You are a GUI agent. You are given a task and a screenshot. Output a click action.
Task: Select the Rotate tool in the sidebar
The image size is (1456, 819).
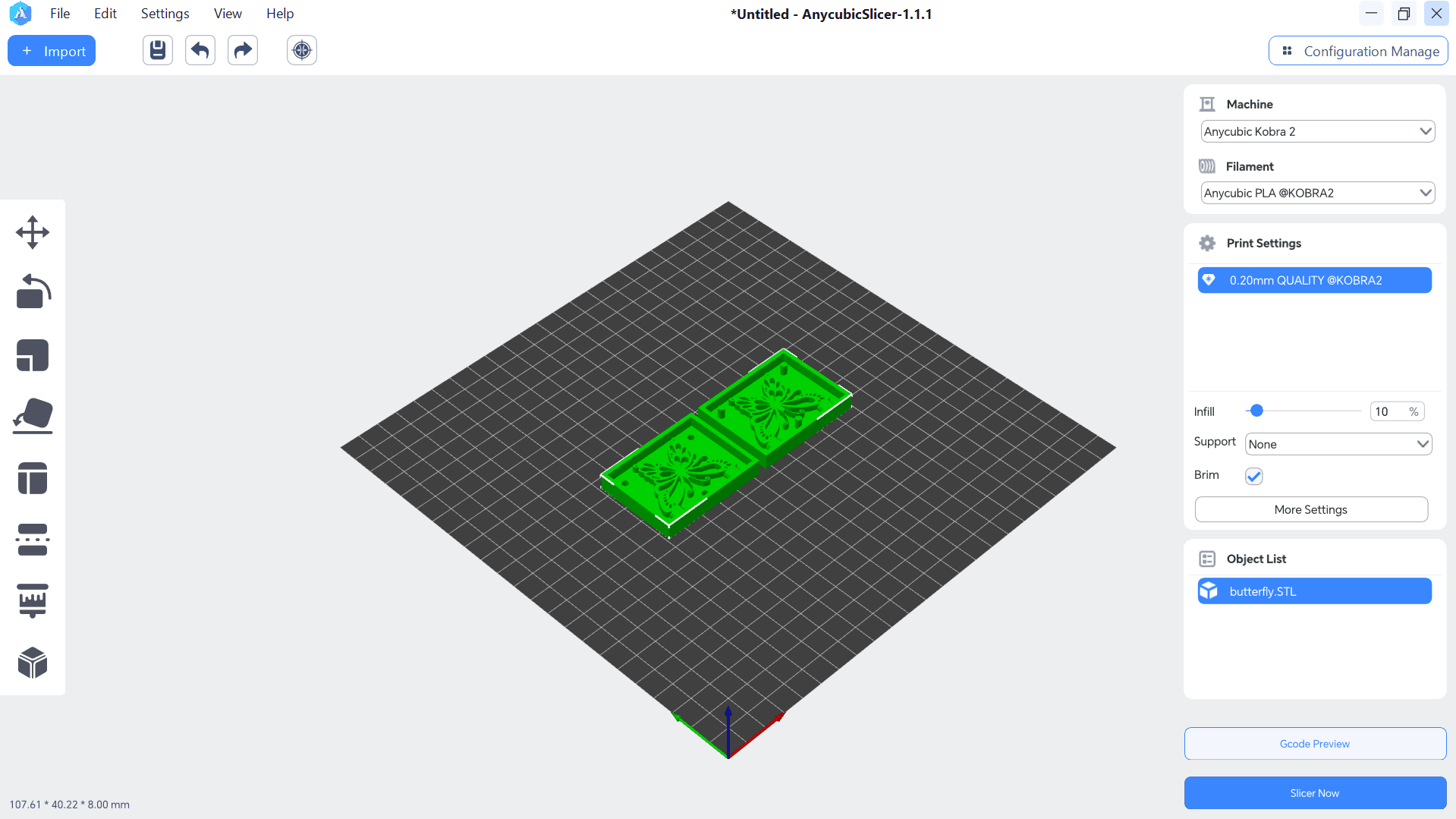coord(33,291)
